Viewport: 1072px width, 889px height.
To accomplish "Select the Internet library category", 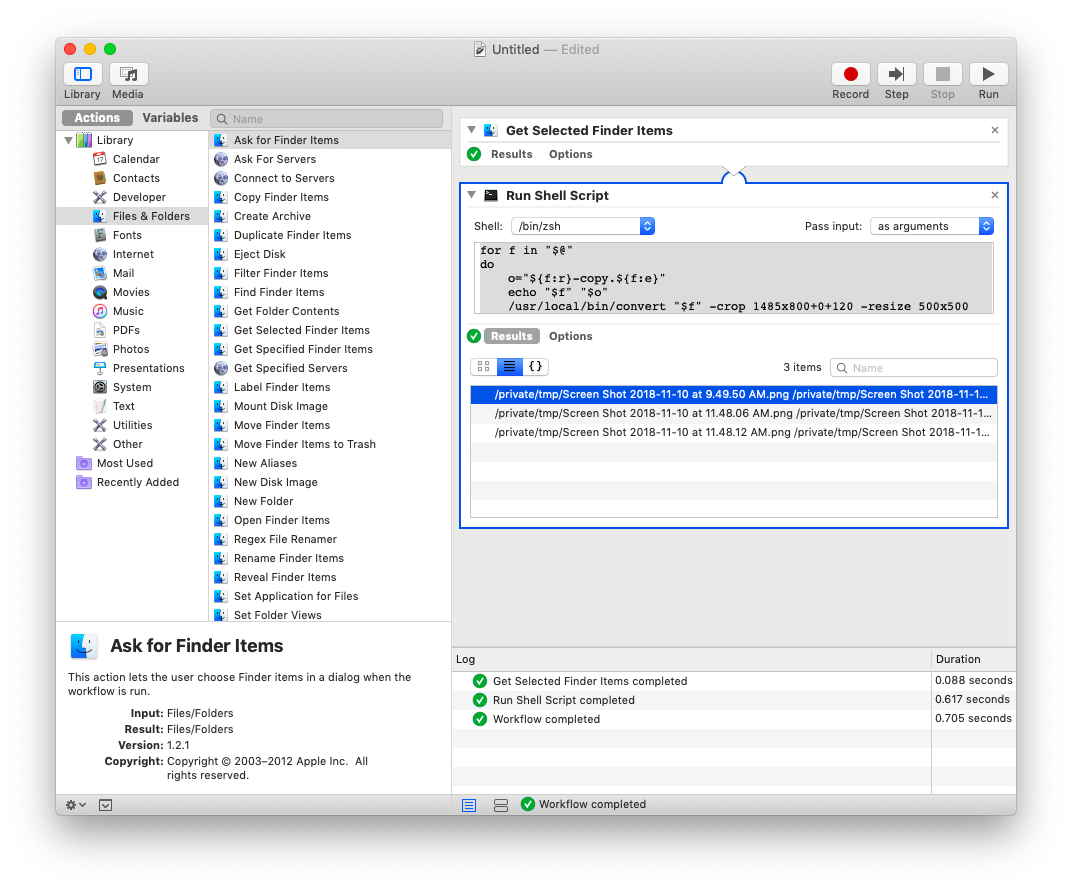I will point(133,254).
